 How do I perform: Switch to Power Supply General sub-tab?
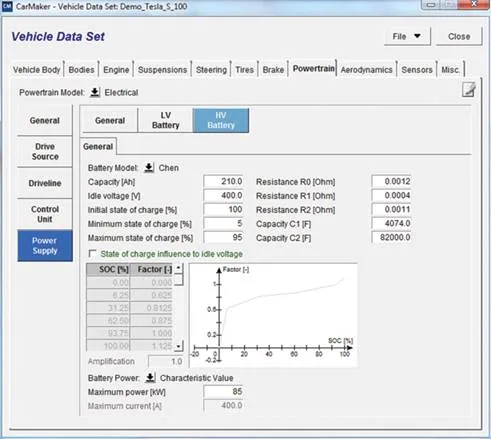(110, 120)
